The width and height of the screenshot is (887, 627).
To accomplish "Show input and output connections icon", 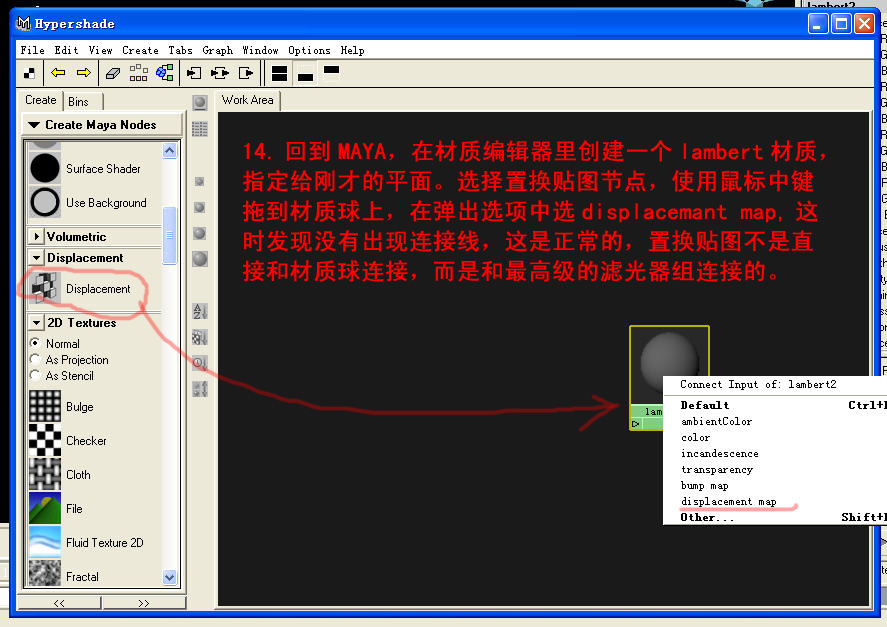I will point(219,73).
